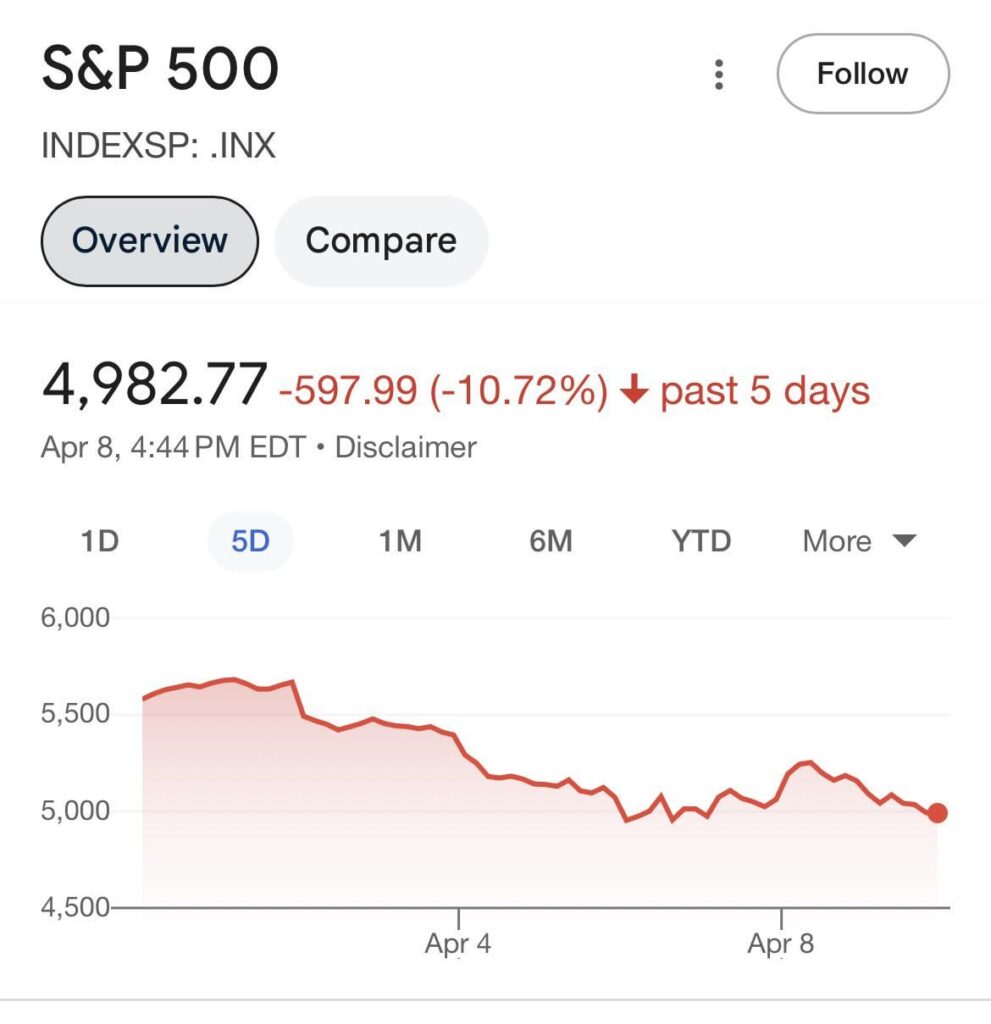
Task: Open the Compare tab
Action: [x=381, y=241]
